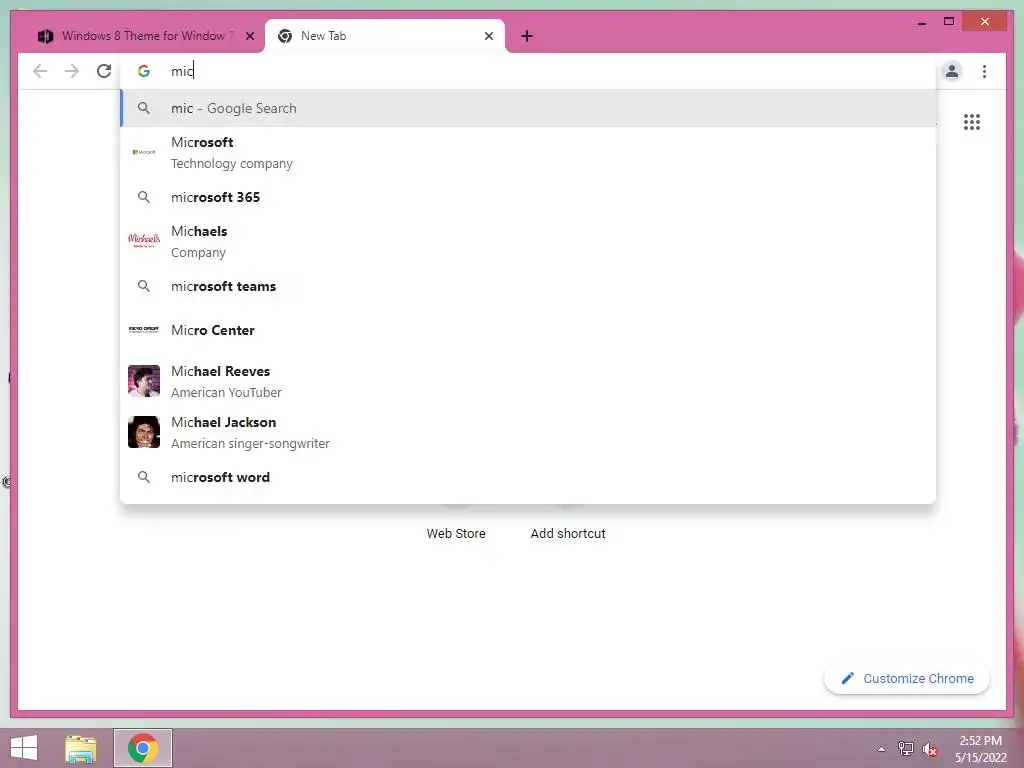Open the taskbar clock and date
Viewport: 1024px width, 768px height.
980,749
